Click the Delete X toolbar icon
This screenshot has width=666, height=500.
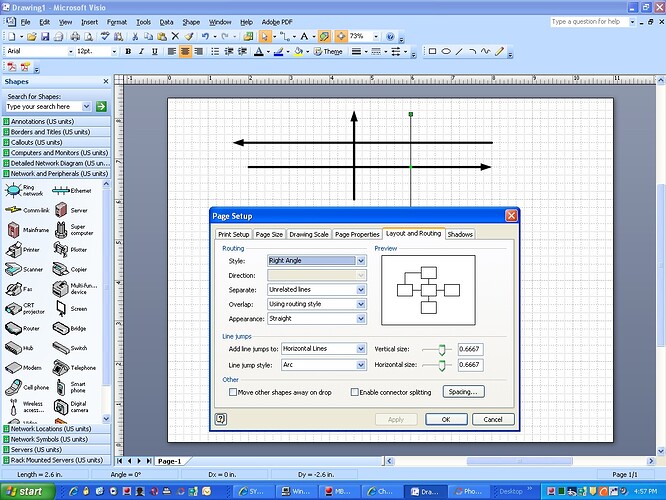(175, 37)
